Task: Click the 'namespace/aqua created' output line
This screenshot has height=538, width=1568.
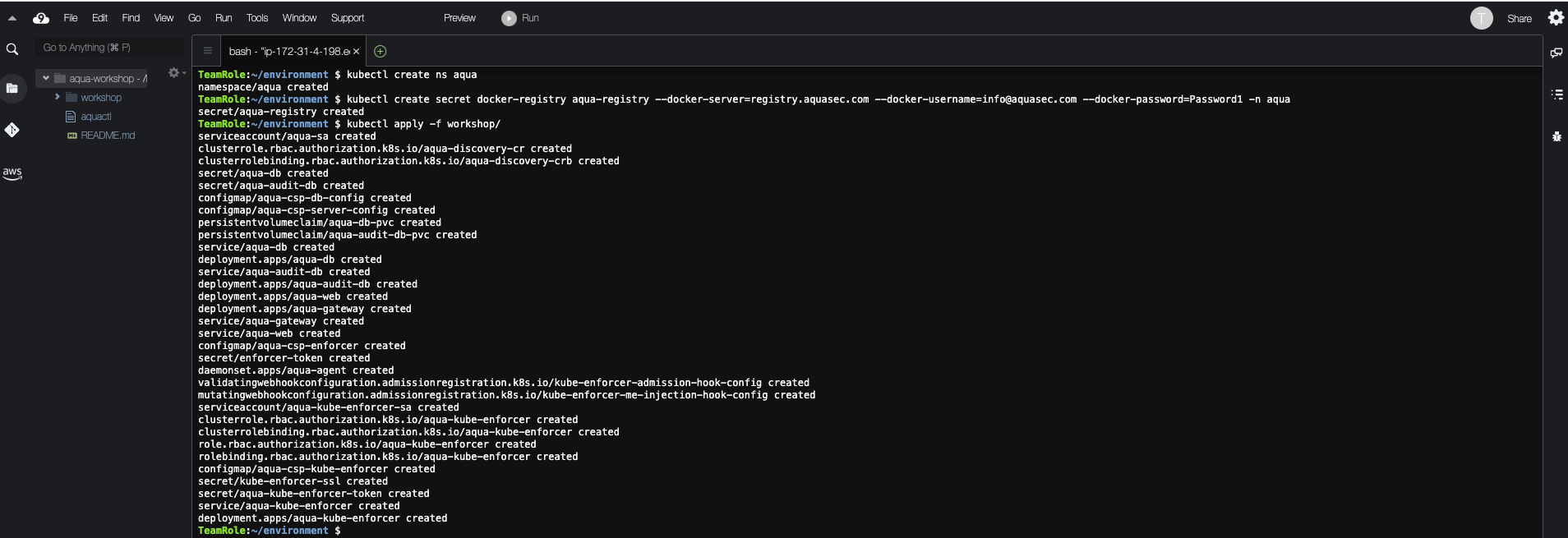Action: (x=263, y=87)
